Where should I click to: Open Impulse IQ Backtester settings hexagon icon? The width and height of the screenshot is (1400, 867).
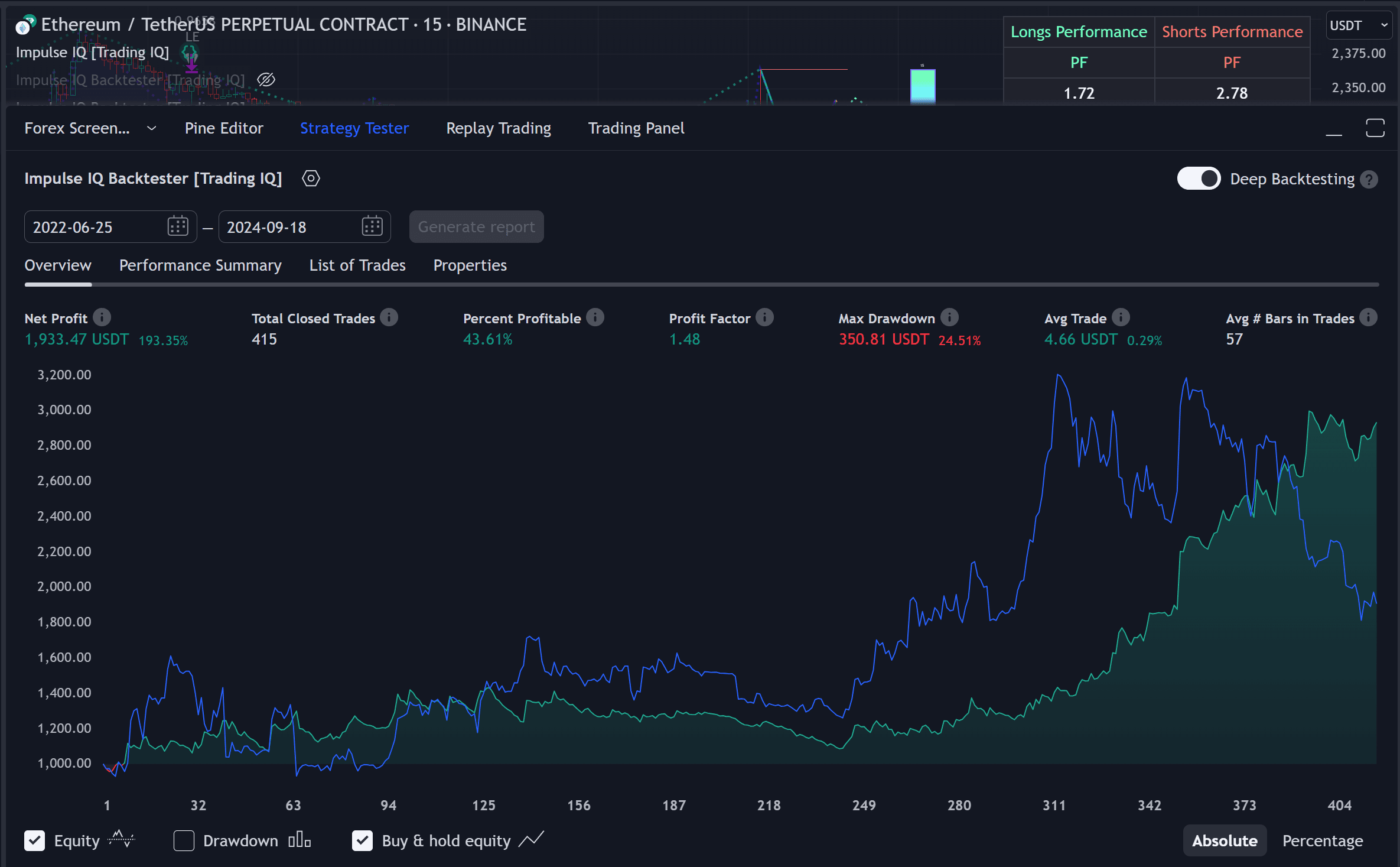[311, 178]
